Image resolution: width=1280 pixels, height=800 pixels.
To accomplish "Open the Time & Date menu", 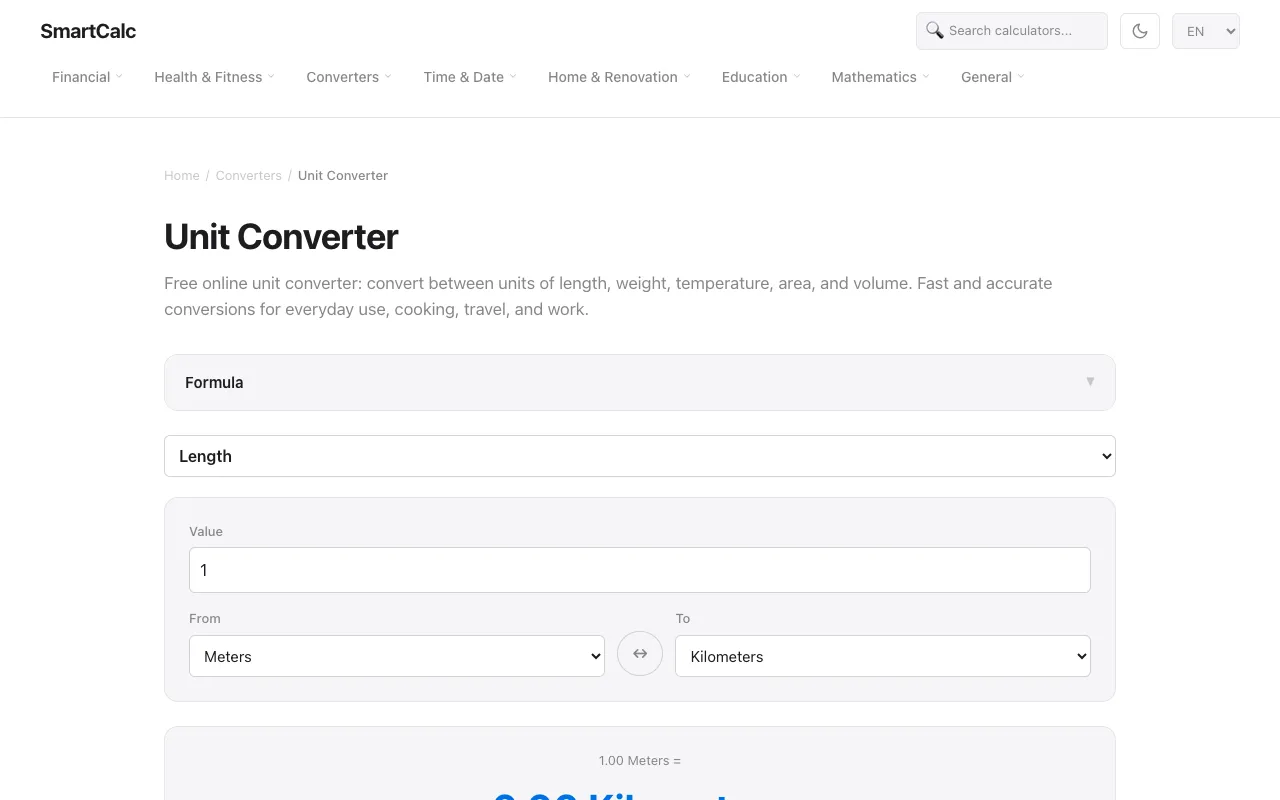I will 470,77.
